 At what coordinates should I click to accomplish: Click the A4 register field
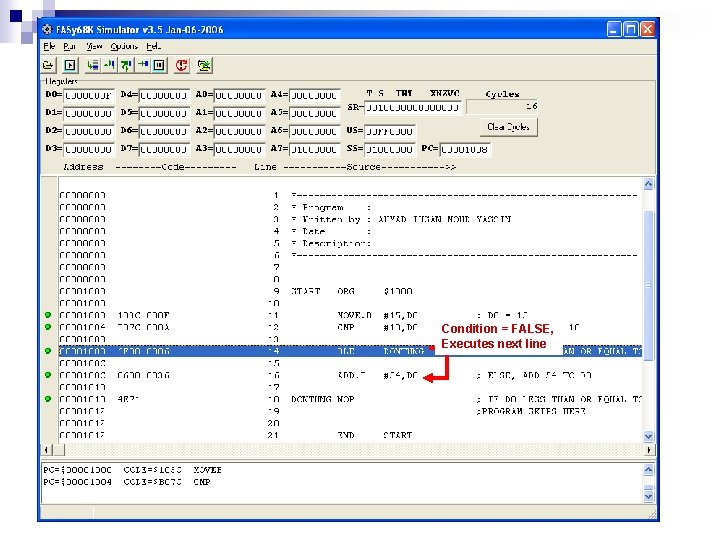pyautogui.click(x=315, y=96)
